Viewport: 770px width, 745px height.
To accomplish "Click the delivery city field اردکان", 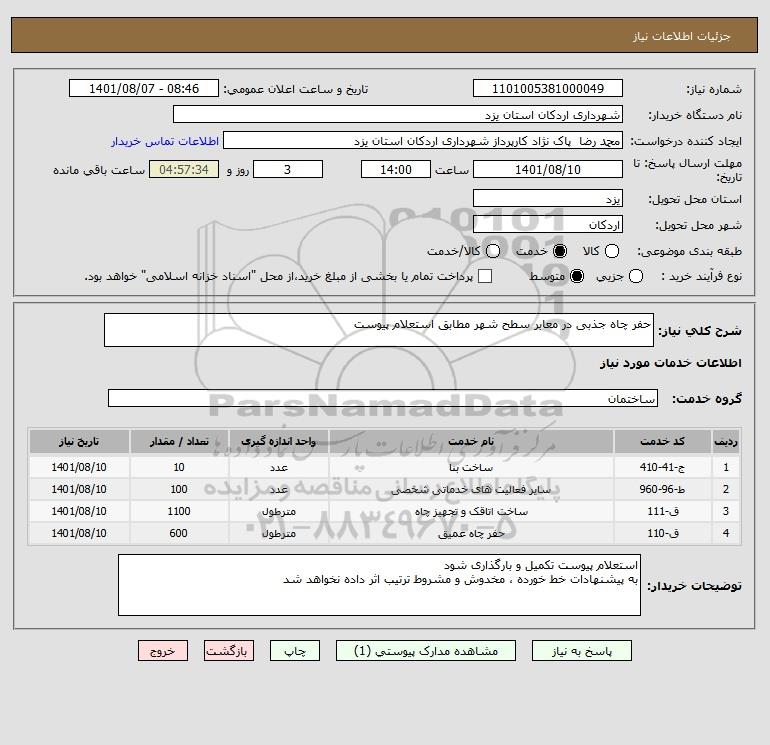I will point(548,224).
